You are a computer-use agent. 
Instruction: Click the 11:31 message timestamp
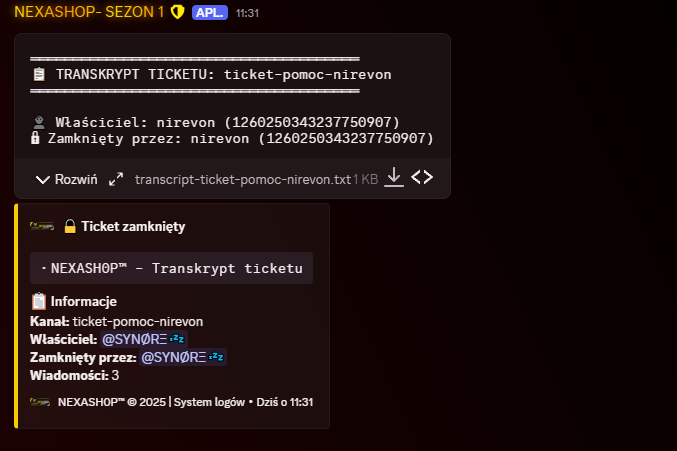pos(249,13)
